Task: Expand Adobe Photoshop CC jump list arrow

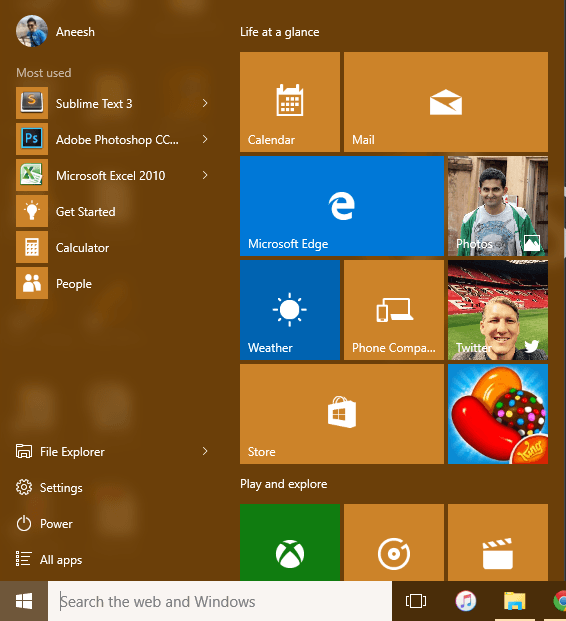Action: [x=205, y=139]
